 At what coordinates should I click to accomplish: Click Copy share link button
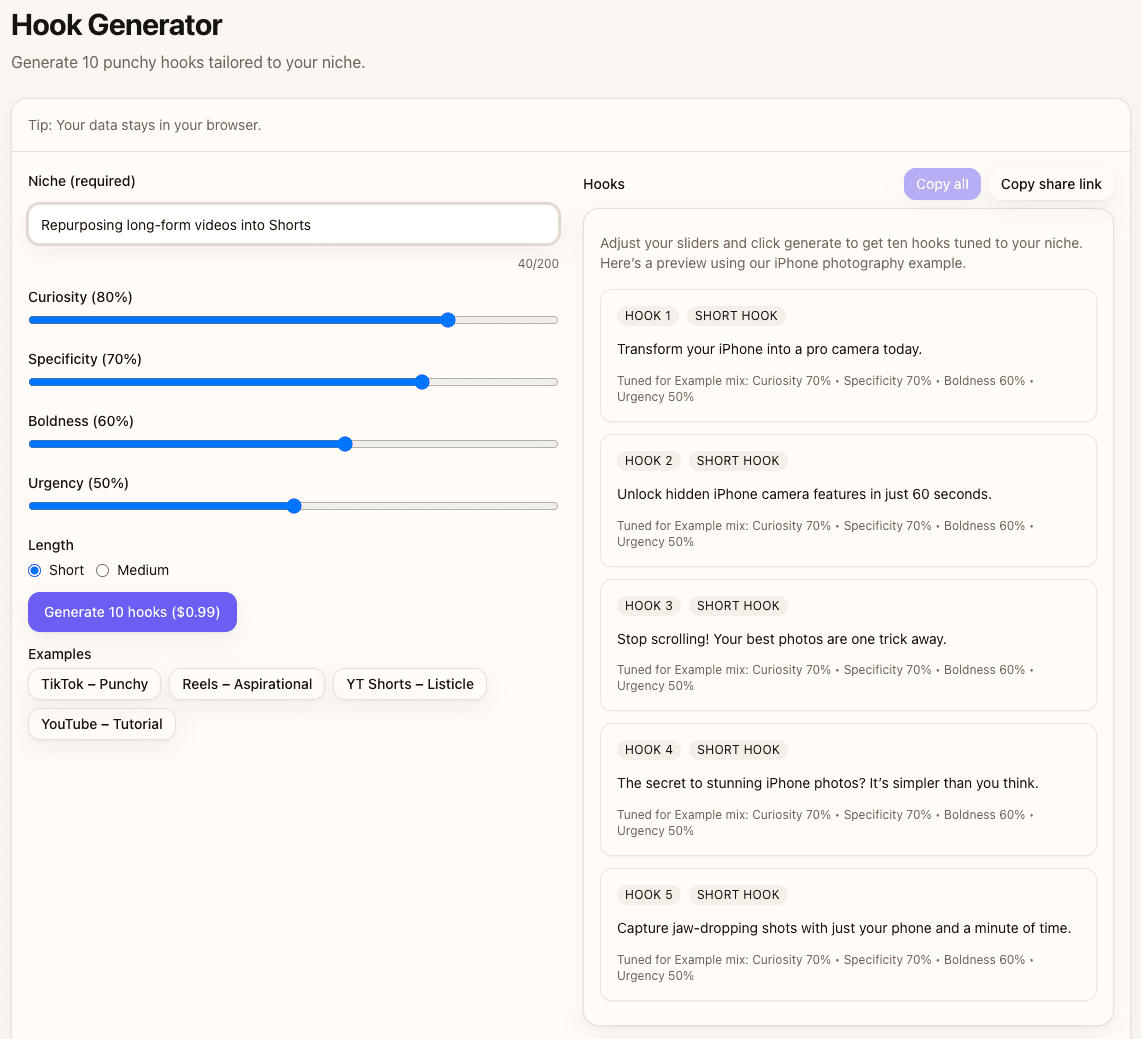(1051, 184)
